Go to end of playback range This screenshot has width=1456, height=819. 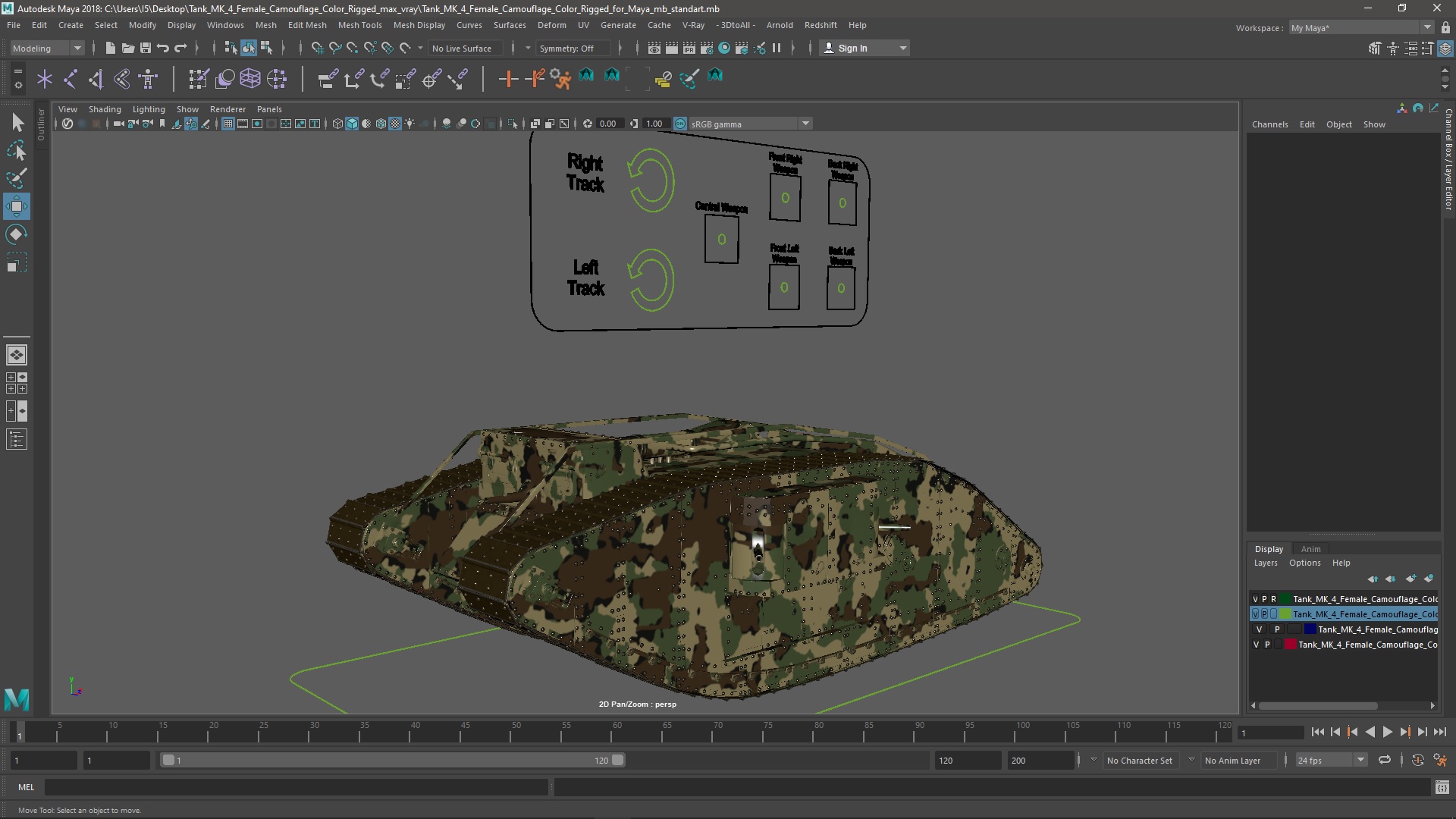1440,732
